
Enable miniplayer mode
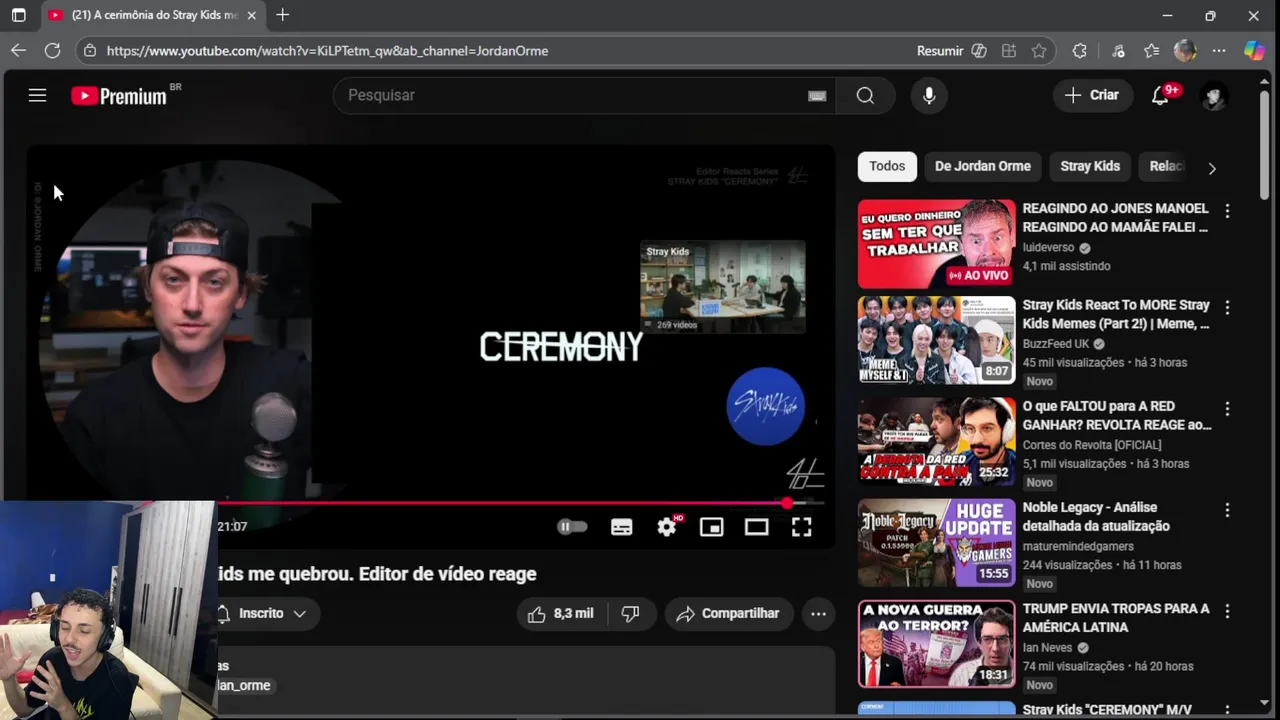click(711, 527)
